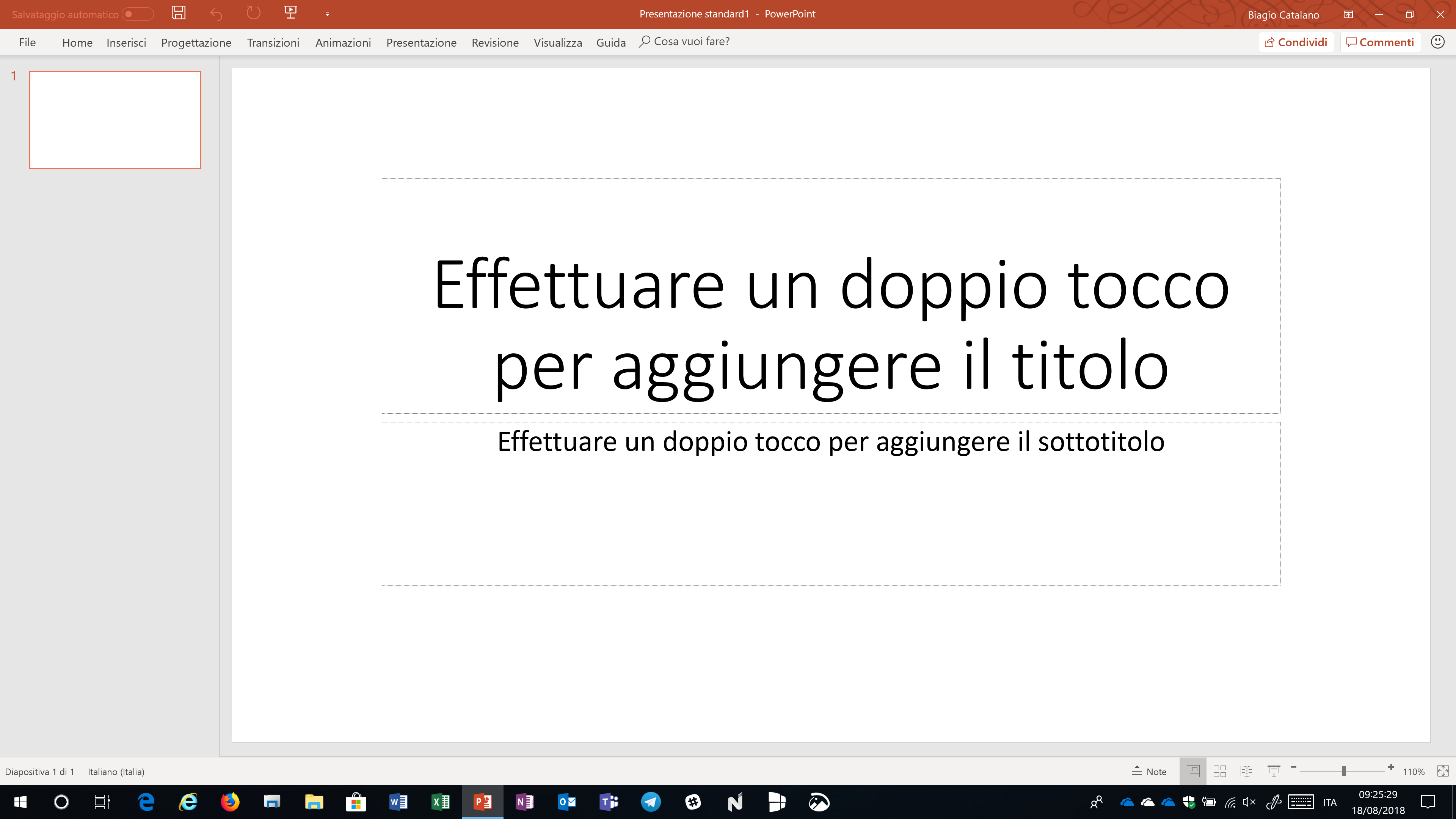Open Wi-Fi network tray icon

1230,802
